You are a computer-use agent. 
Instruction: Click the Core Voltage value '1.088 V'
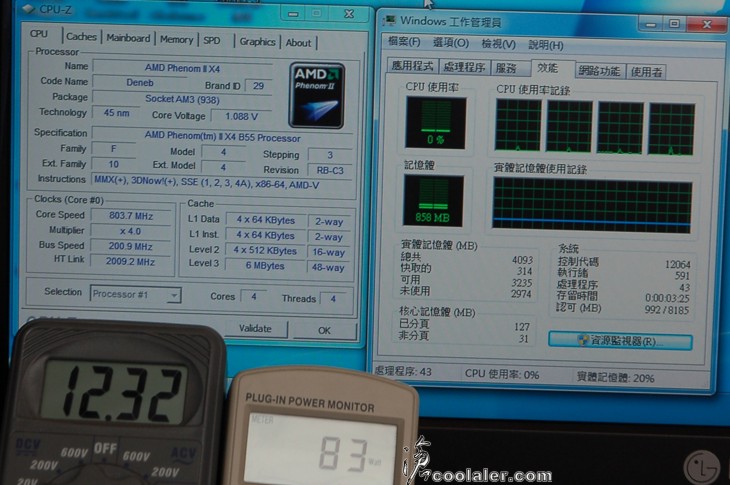pyautogui.click(x=241, y=116)
